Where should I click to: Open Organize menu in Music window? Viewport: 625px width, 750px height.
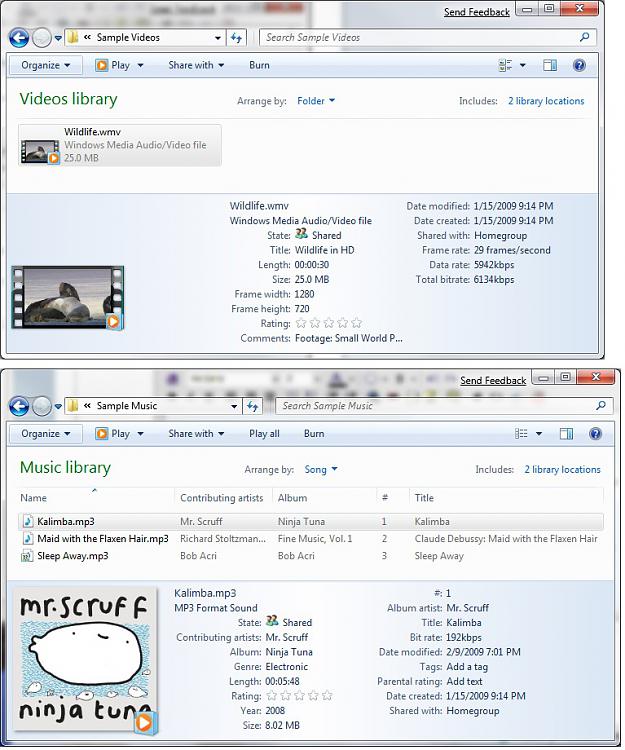(45, 433)
